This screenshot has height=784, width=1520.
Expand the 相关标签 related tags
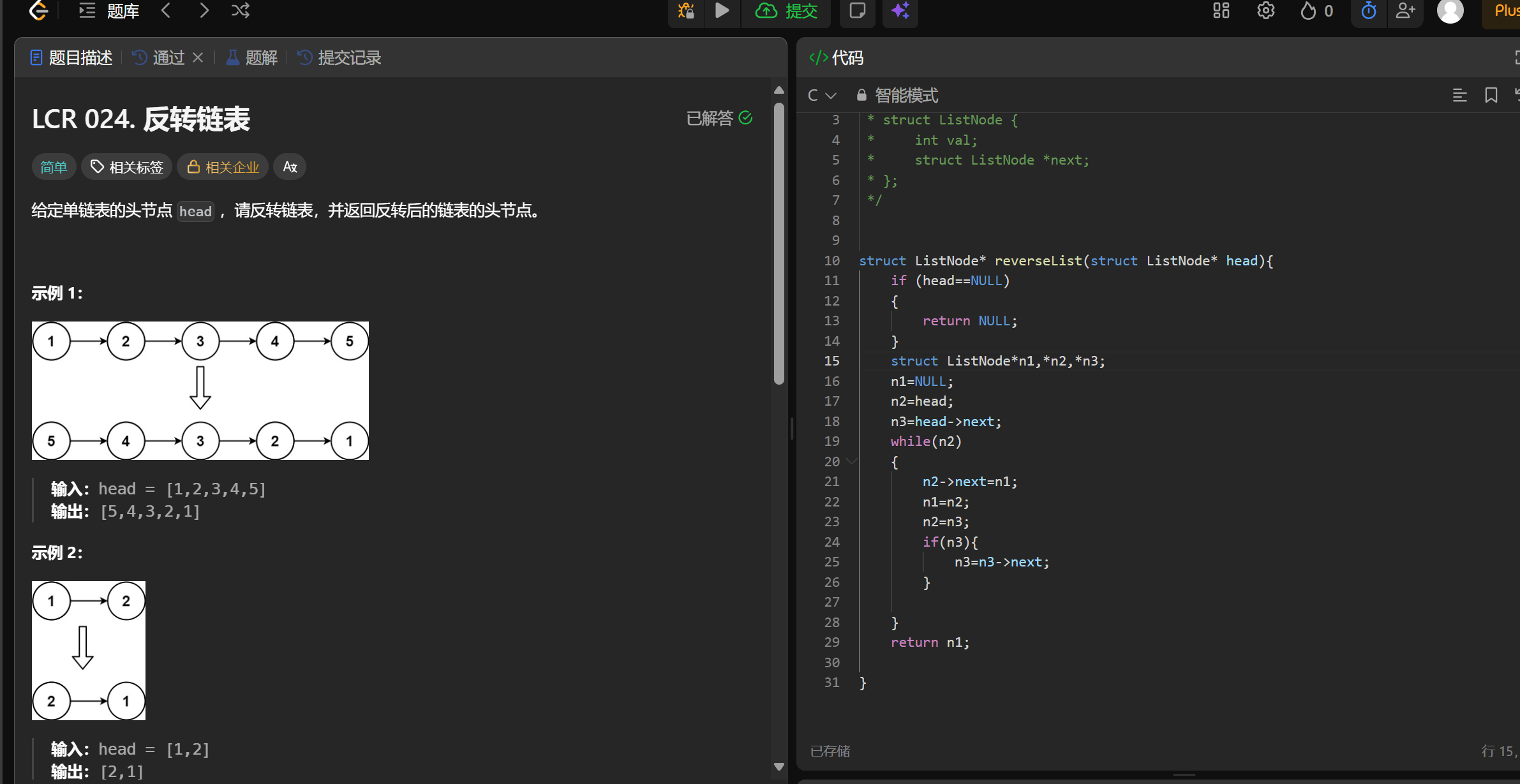click(x=126, y=167)
